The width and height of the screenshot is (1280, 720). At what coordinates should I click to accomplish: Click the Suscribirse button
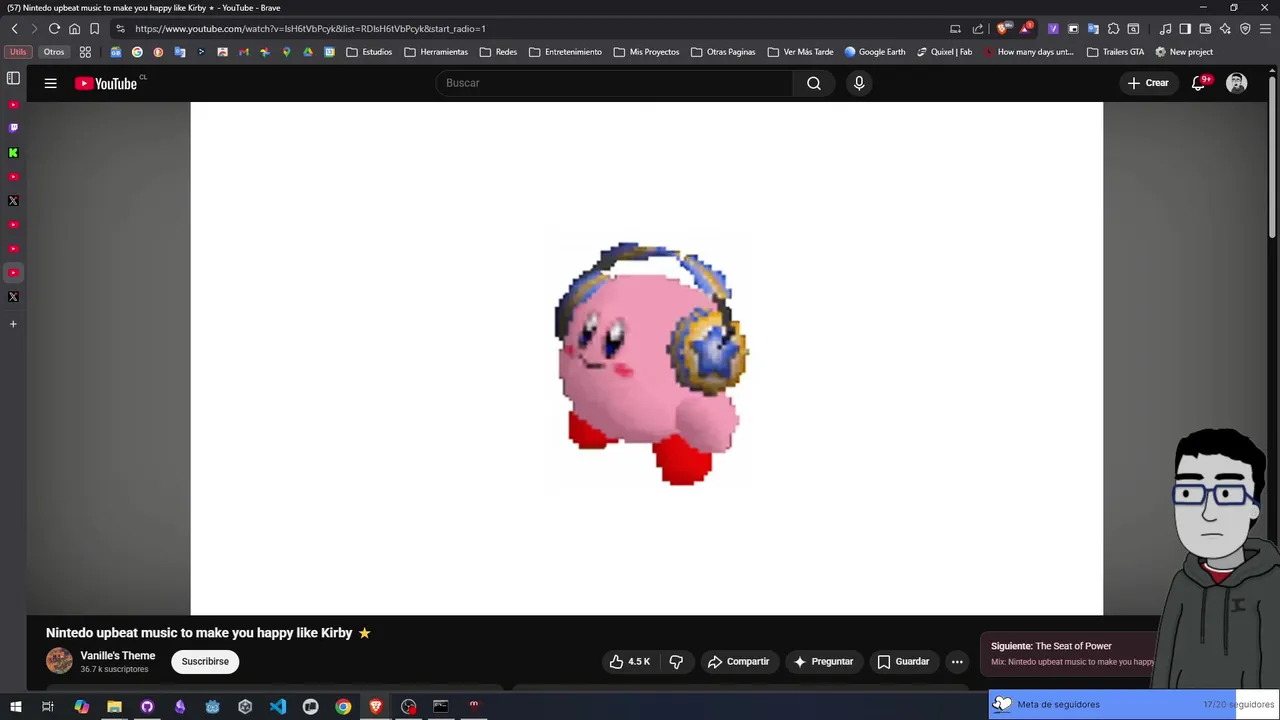[205, 662]
